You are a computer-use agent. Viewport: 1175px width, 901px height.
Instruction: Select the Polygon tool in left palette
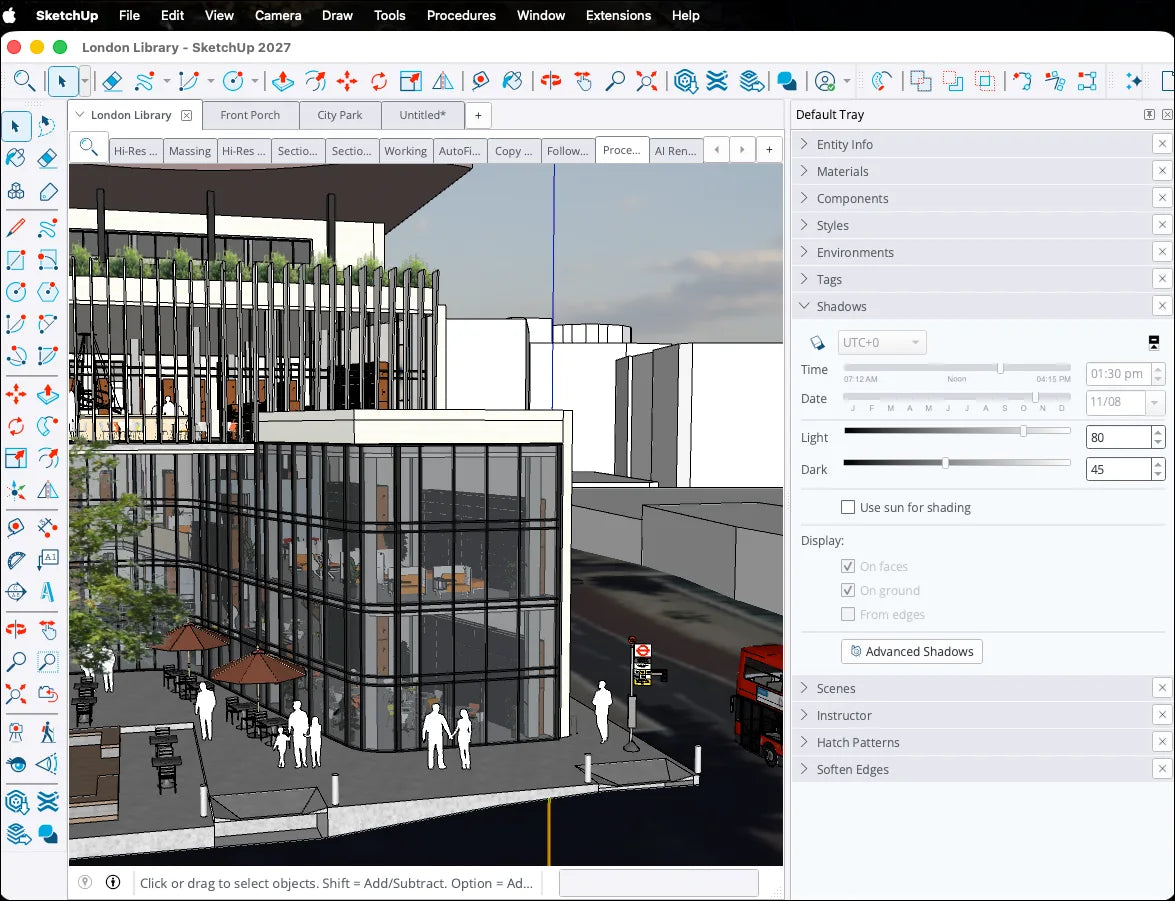47,292
